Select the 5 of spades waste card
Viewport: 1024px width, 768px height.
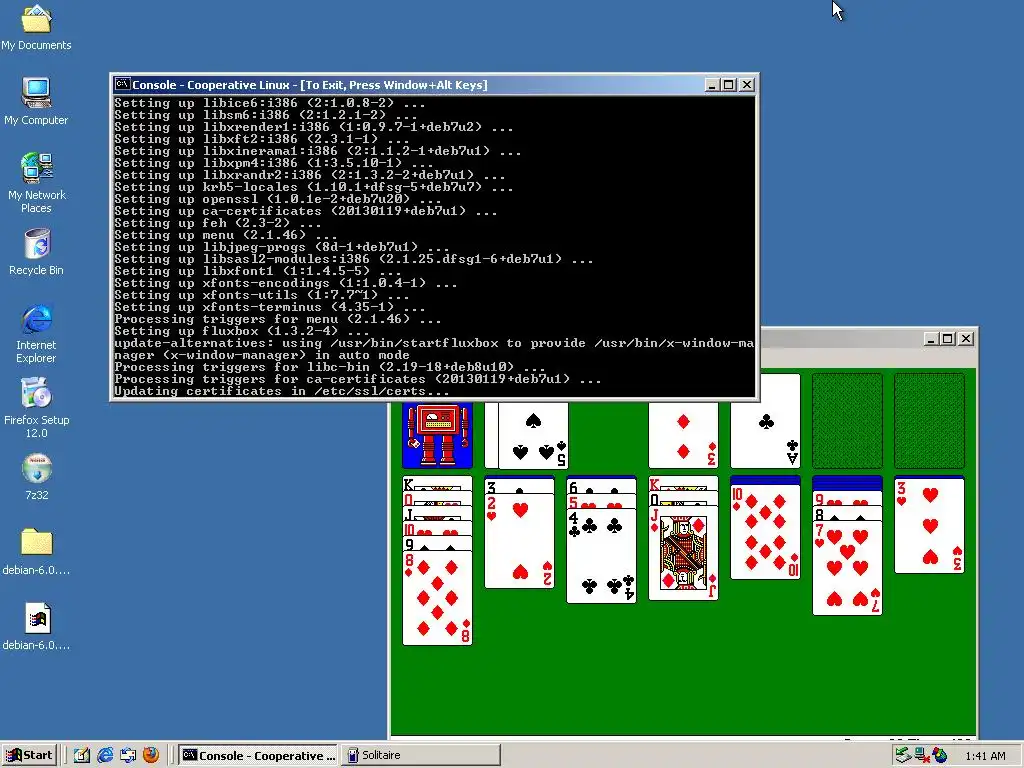tap(533, 434)
